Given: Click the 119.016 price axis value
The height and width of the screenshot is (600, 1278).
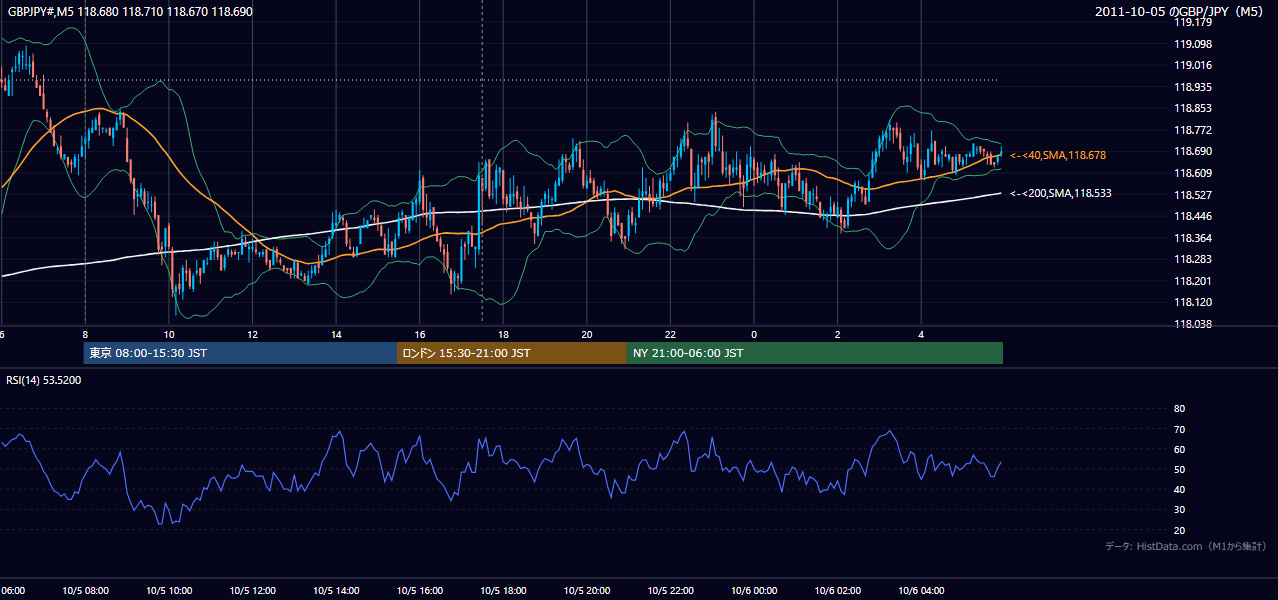Looking at the screenshot, I should pyautogui.click(x=1192, y=66).
